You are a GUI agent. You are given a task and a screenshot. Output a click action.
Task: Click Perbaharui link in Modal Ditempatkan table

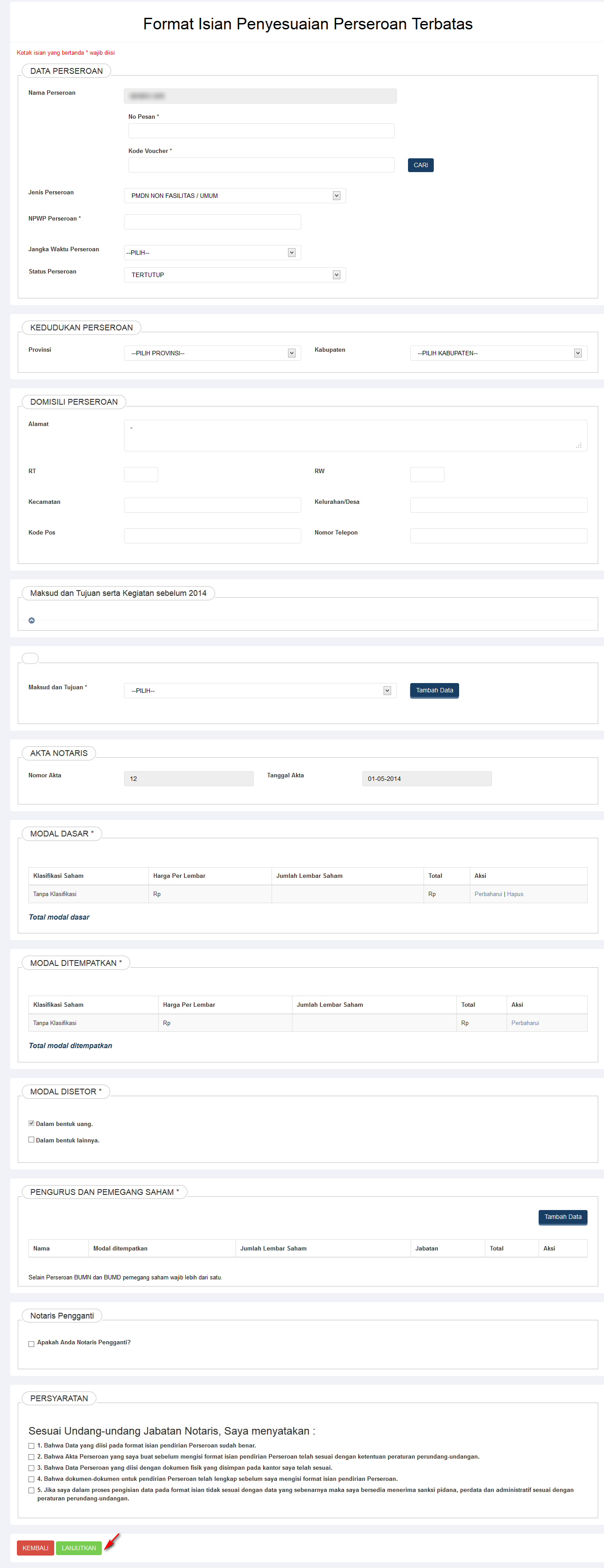(x=525, y=1023)
